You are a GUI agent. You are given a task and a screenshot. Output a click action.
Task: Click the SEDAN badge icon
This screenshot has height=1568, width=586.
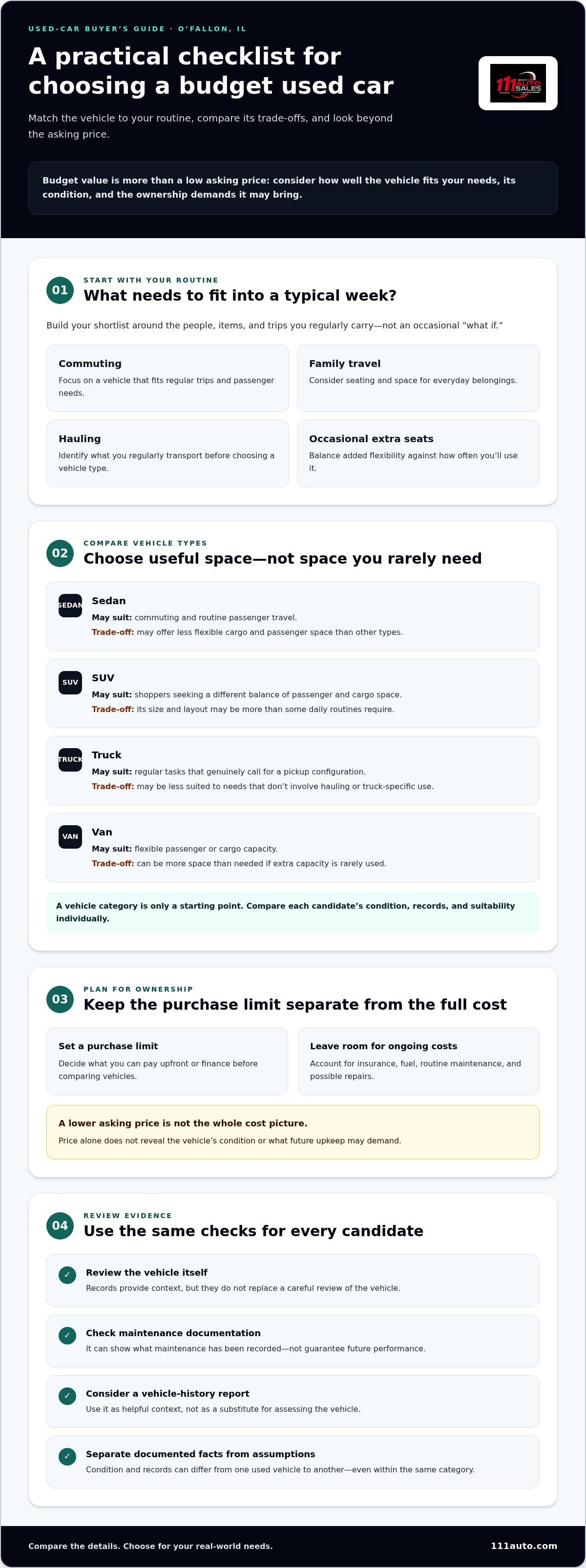[x=70, y=605]
